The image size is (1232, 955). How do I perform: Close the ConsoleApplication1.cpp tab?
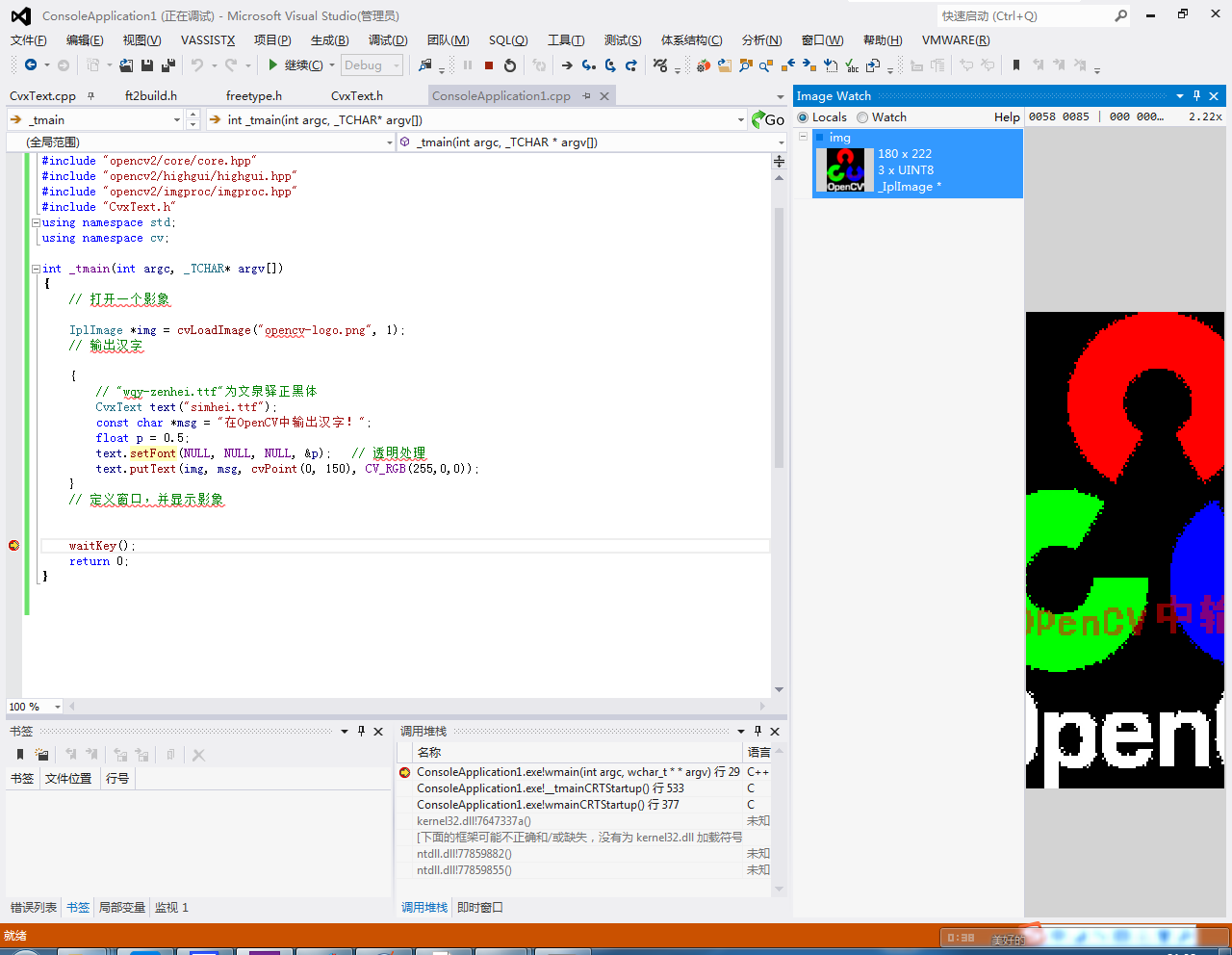[x=604, y=95]
